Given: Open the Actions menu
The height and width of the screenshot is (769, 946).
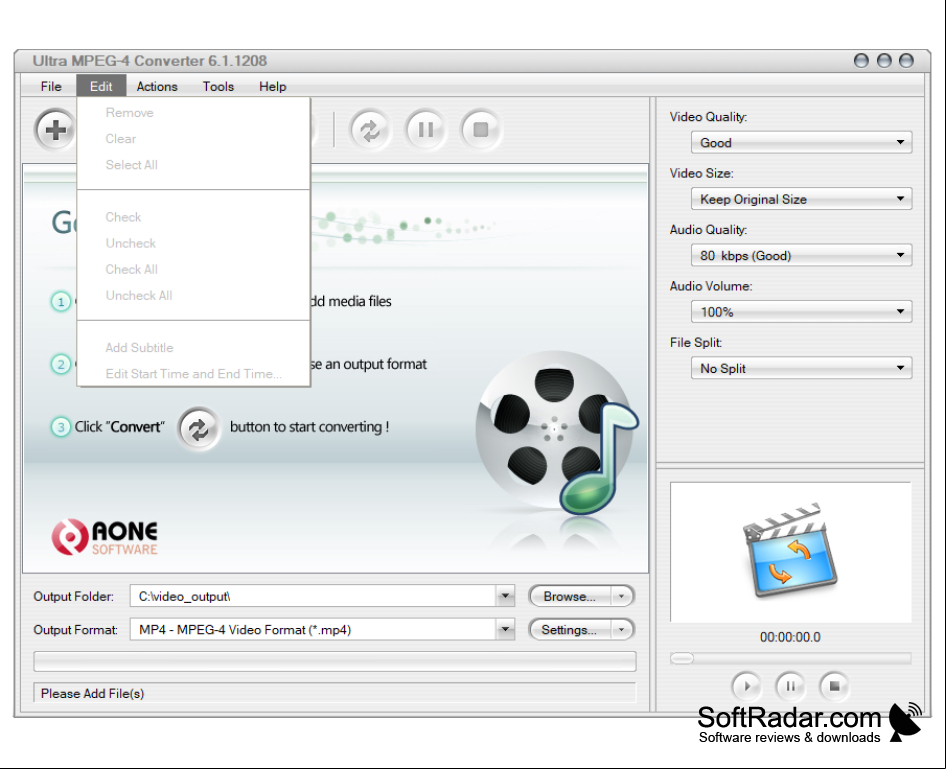Looking at the screenshot, I should click(x=157, y=86).
